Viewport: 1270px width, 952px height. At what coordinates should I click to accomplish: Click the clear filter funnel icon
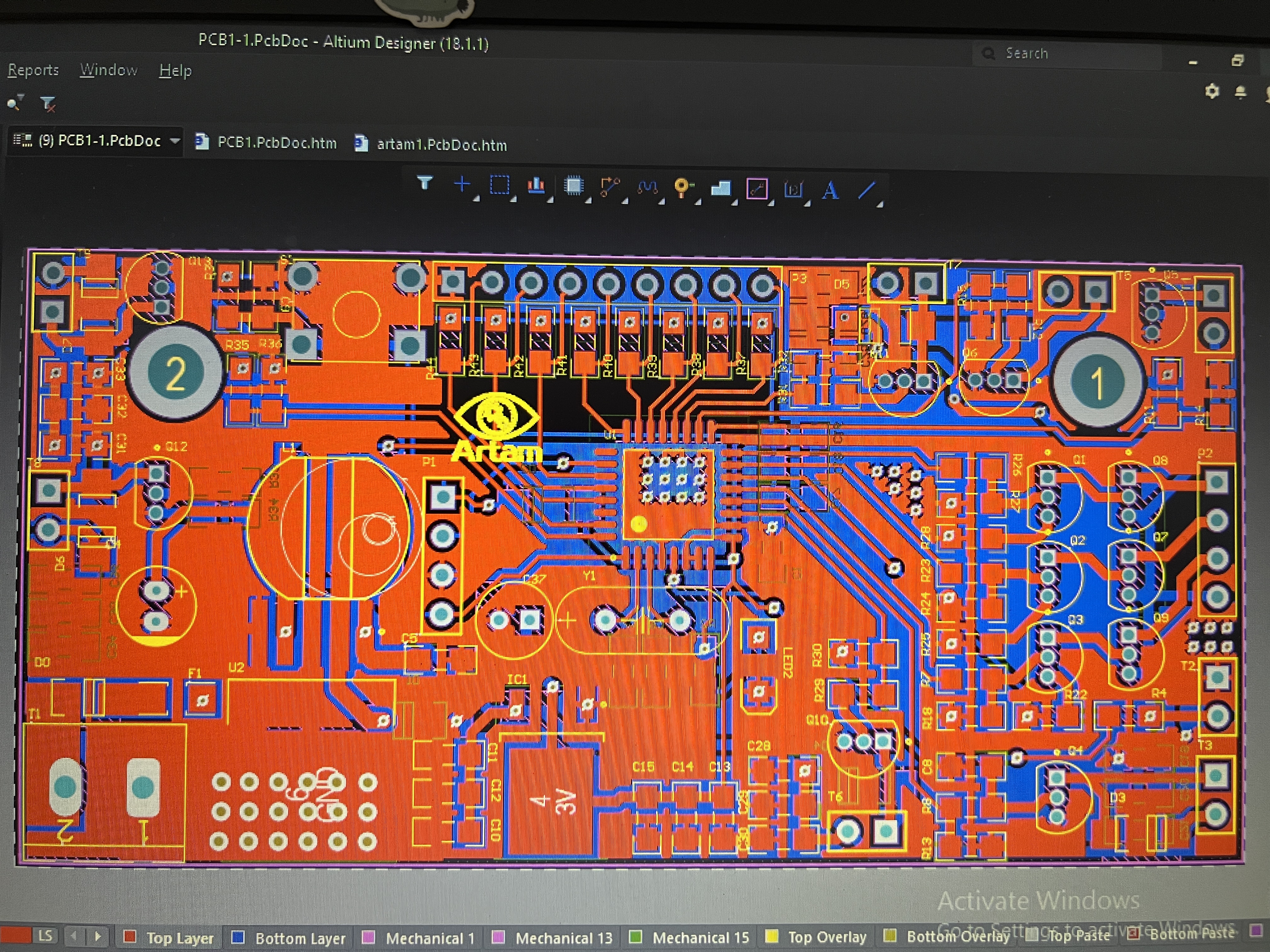click(x=48, y=104)
